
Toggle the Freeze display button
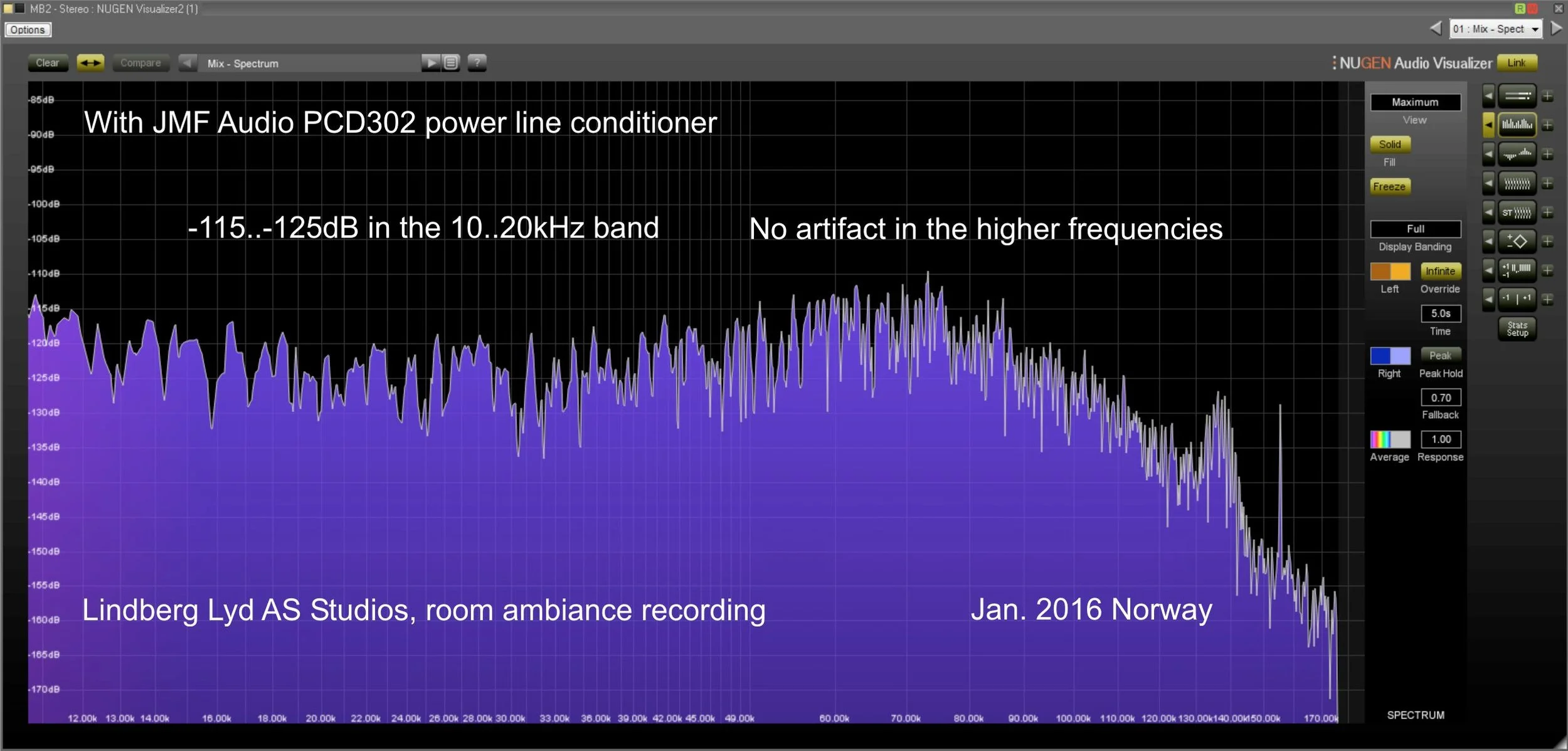coord(1389,187)
